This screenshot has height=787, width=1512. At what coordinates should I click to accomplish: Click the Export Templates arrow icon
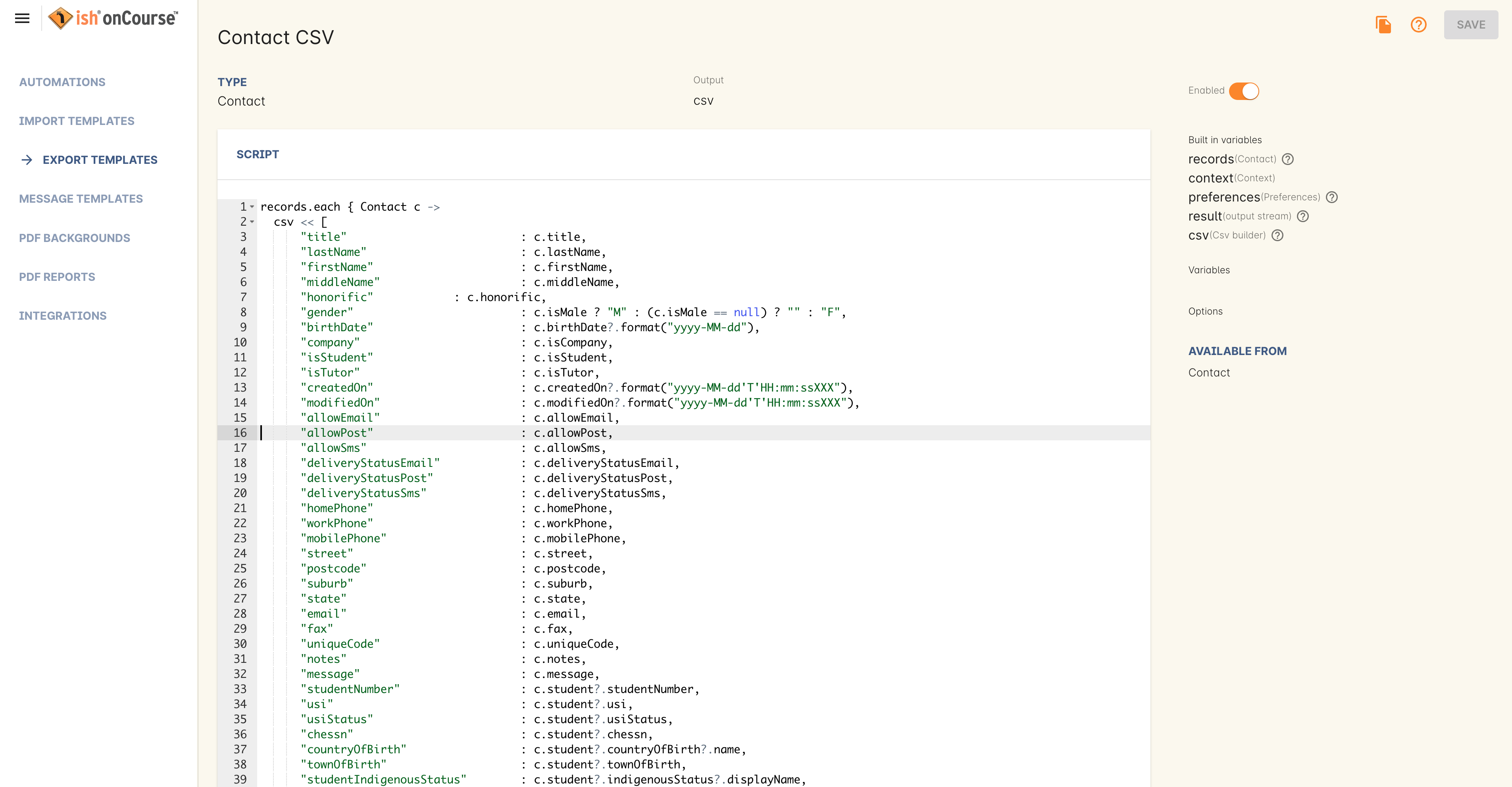click(x=27, y=159)
